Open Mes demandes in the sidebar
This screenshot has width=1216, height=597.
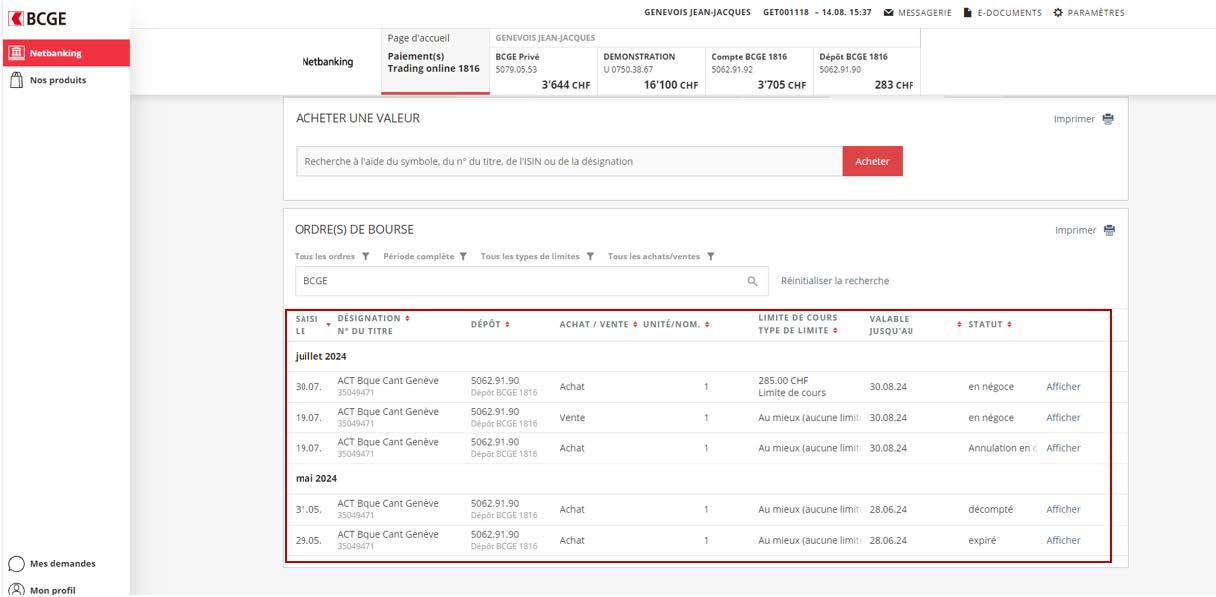click(52, 564)
